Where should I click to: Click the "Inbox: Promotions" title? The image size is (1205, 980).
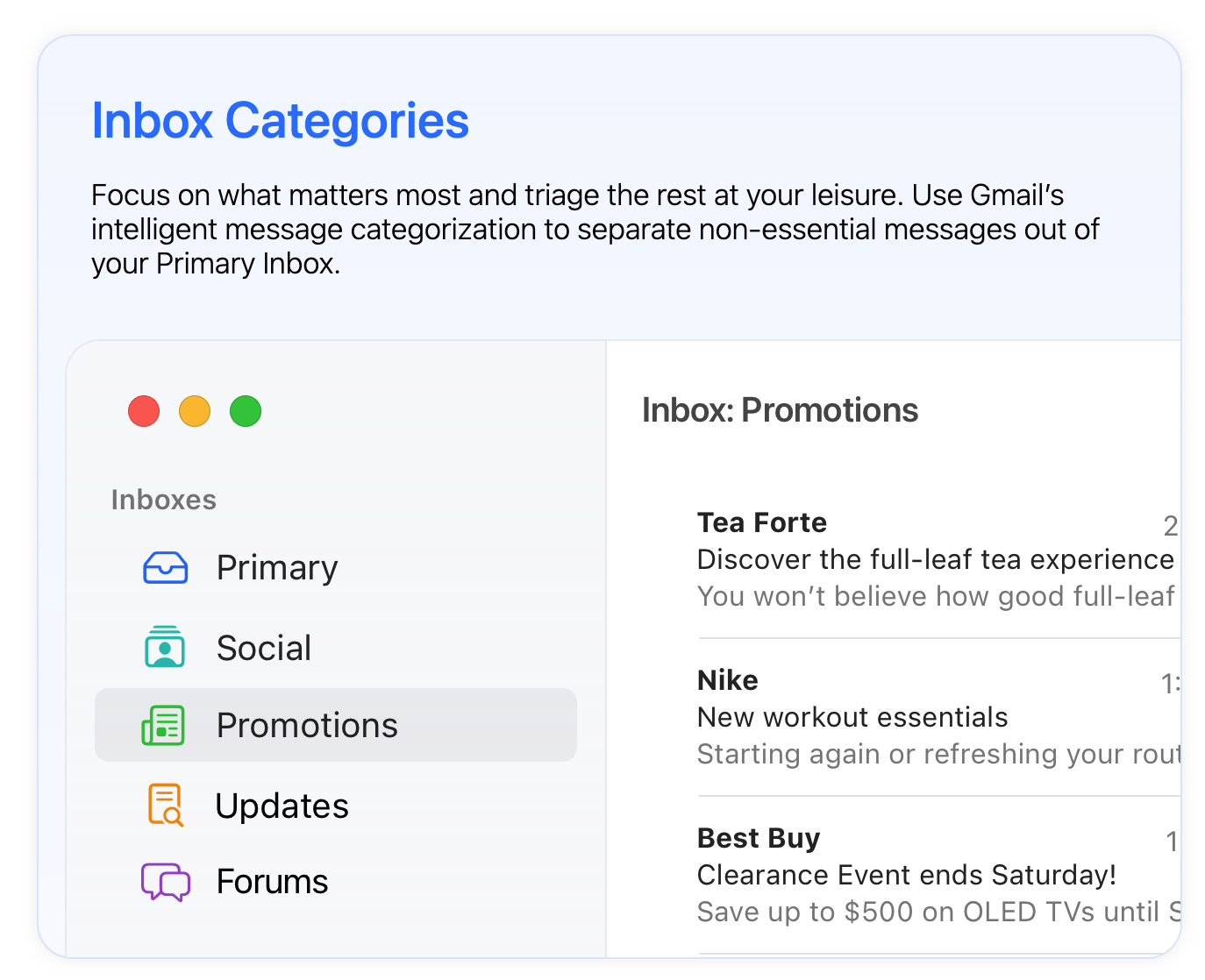tap(780, 410)
